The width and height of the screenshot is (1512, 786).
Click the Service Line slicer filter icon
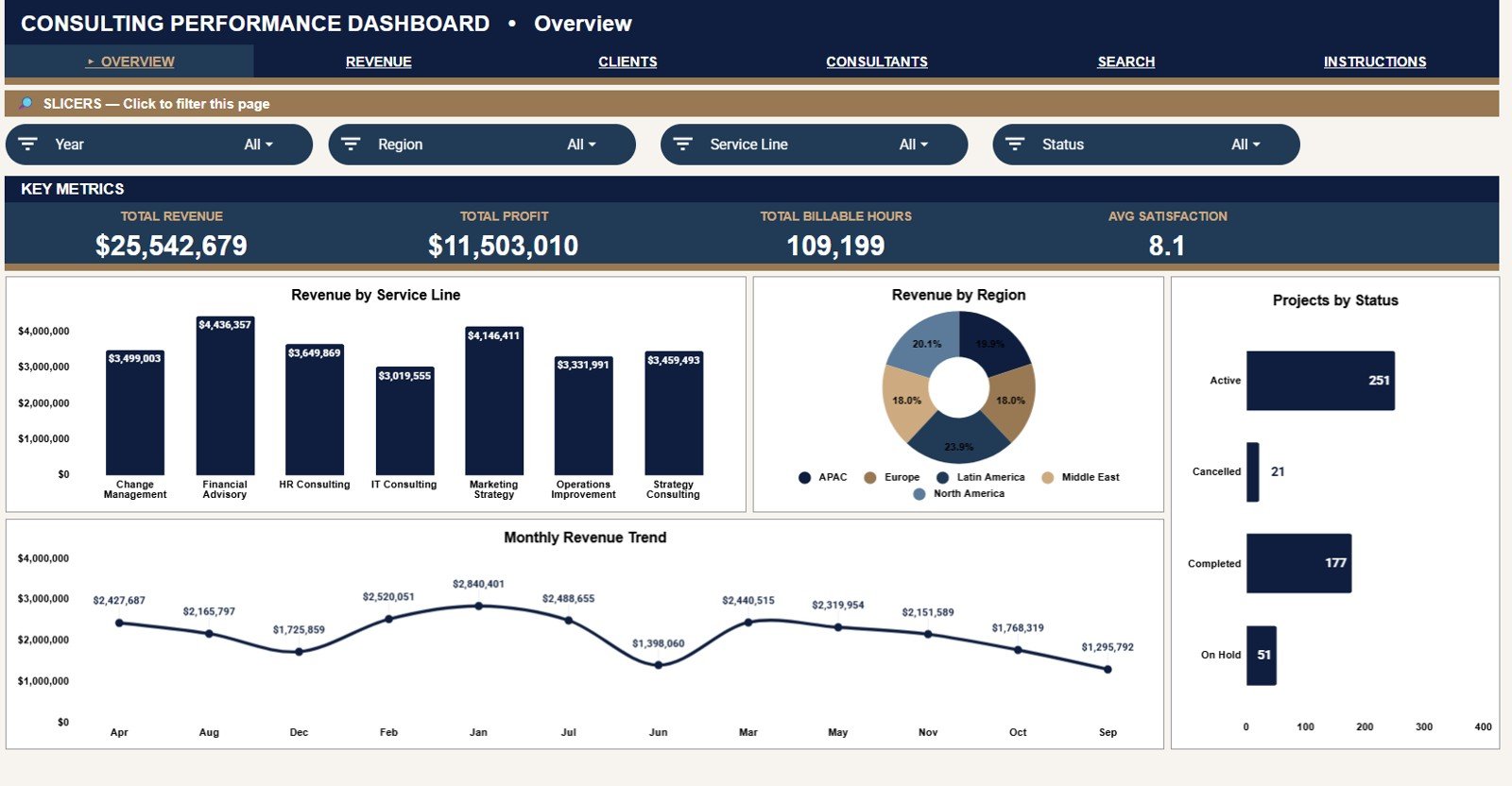[683, 145]
